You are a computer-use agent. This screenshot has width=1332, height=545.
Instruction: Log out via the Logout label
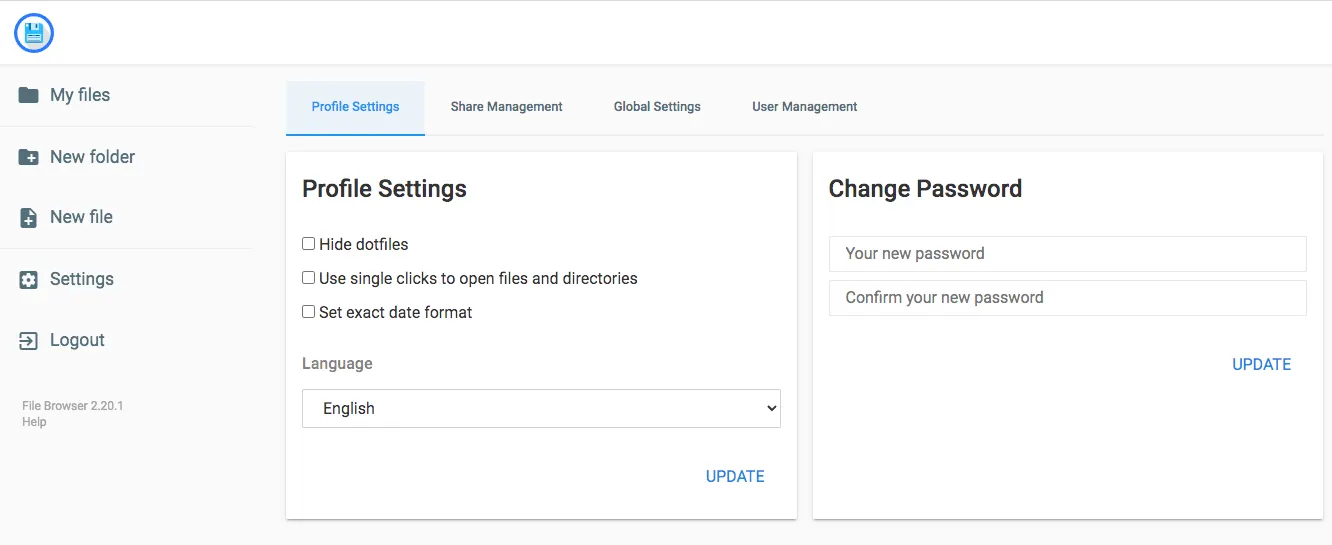point(77,340)
